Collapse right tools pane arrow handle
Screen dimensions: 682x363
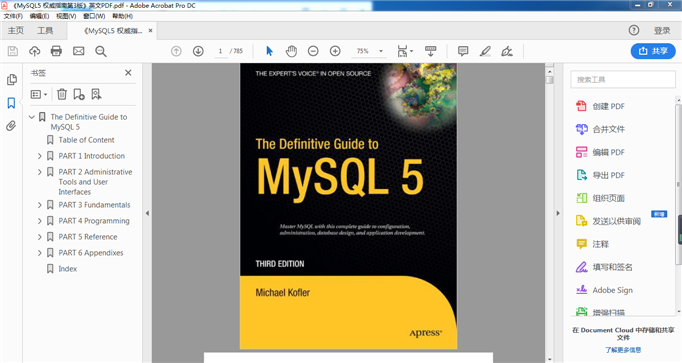[558, 213]
